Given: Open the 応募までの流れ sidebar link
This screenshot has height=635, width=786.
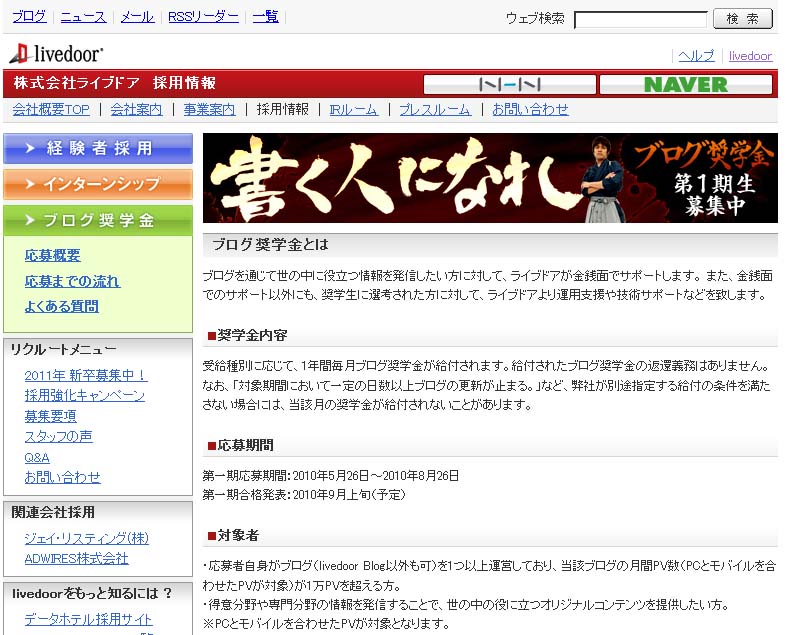Looking at the screenshot, I should (72, 281).
